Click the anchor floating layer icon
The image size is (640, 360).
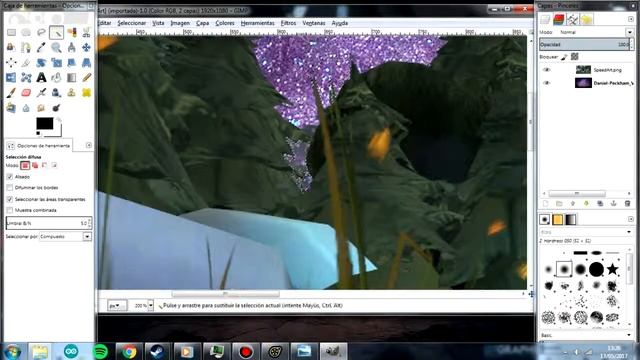[x=613, y=203]
